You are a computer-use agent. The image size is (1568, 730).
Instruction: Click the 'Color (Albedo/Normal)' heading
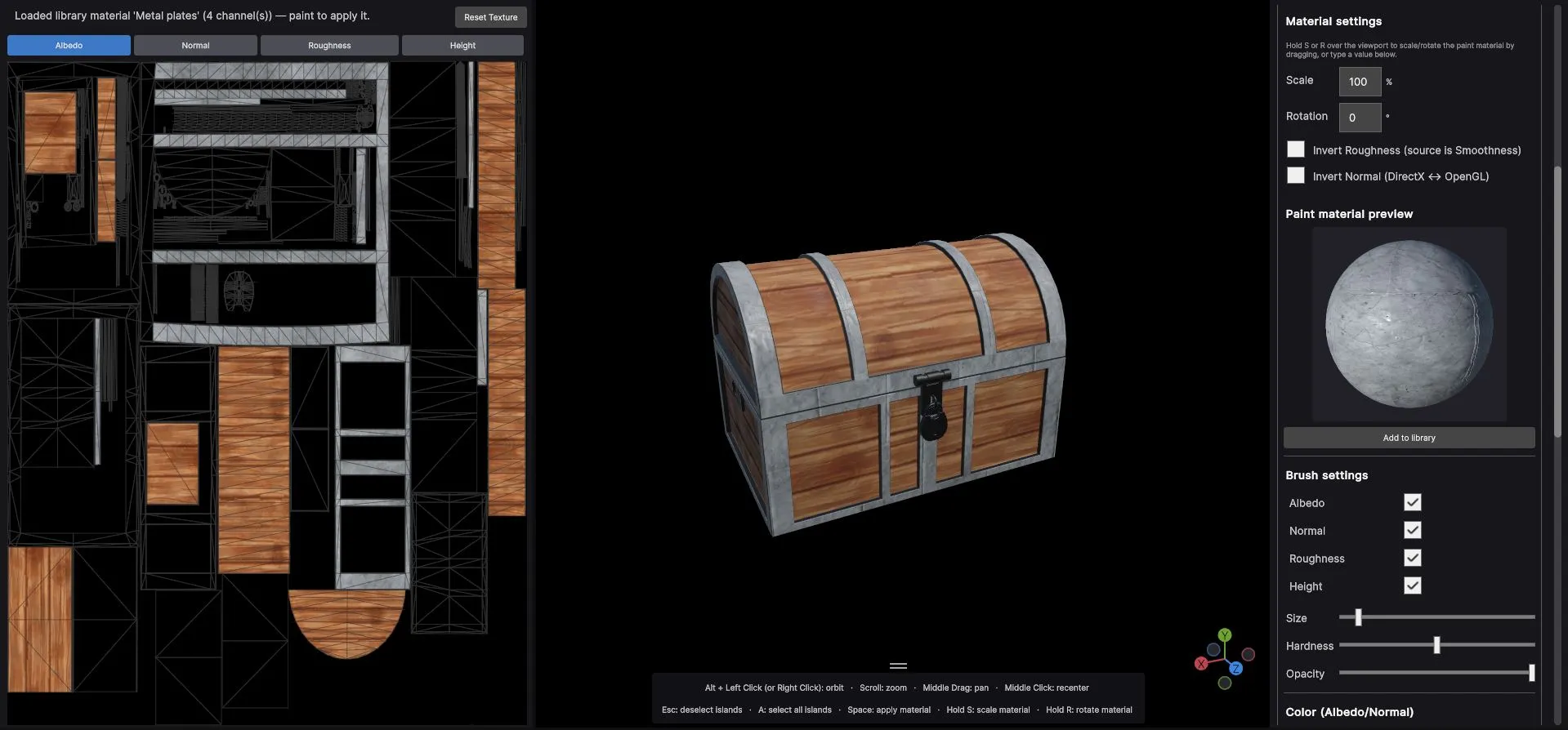(x=1349, y=712)
